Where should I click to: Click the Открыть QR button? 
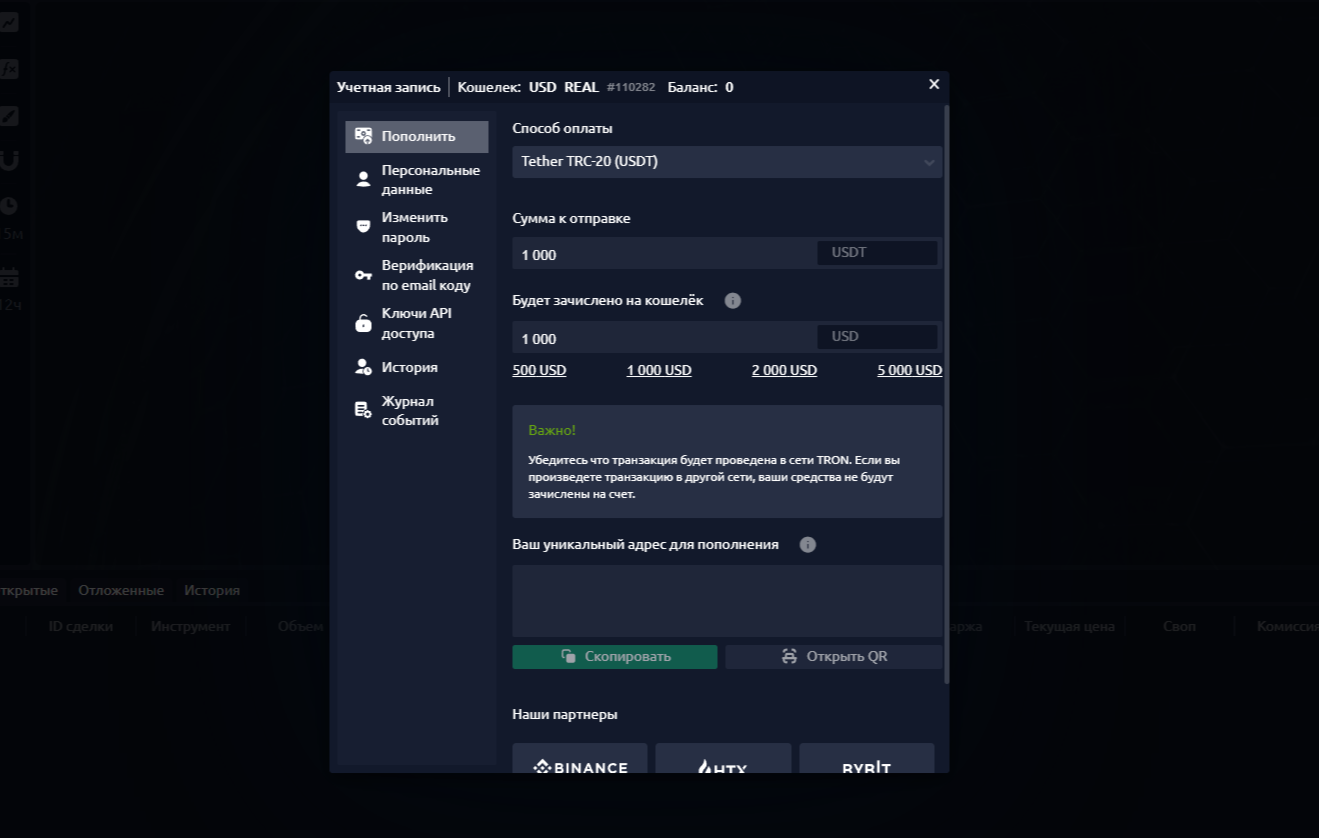834,657
